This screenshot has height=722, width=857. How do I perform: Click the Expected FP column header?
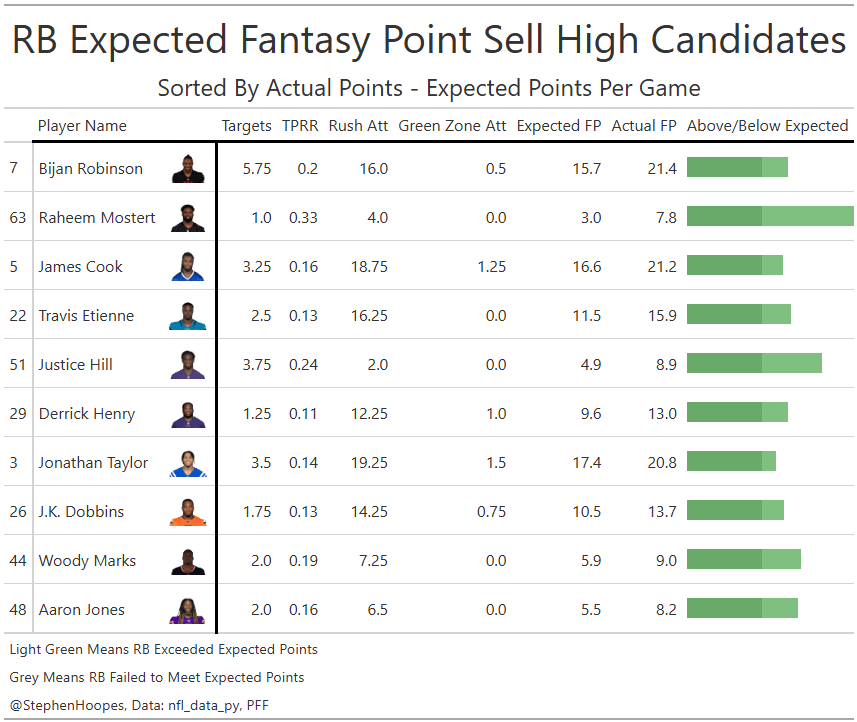(559, 126)
